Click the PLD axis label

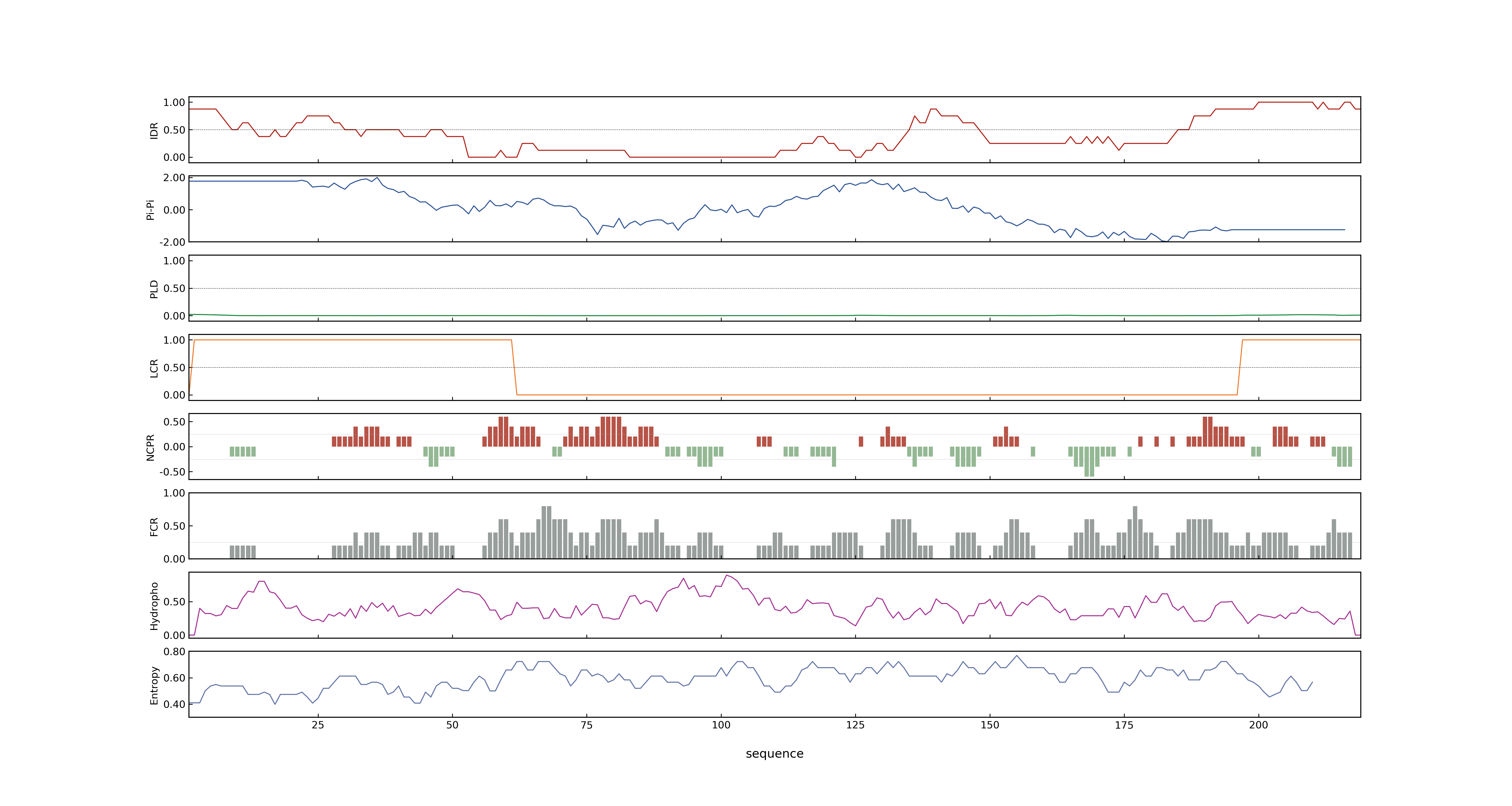point(154,288)
